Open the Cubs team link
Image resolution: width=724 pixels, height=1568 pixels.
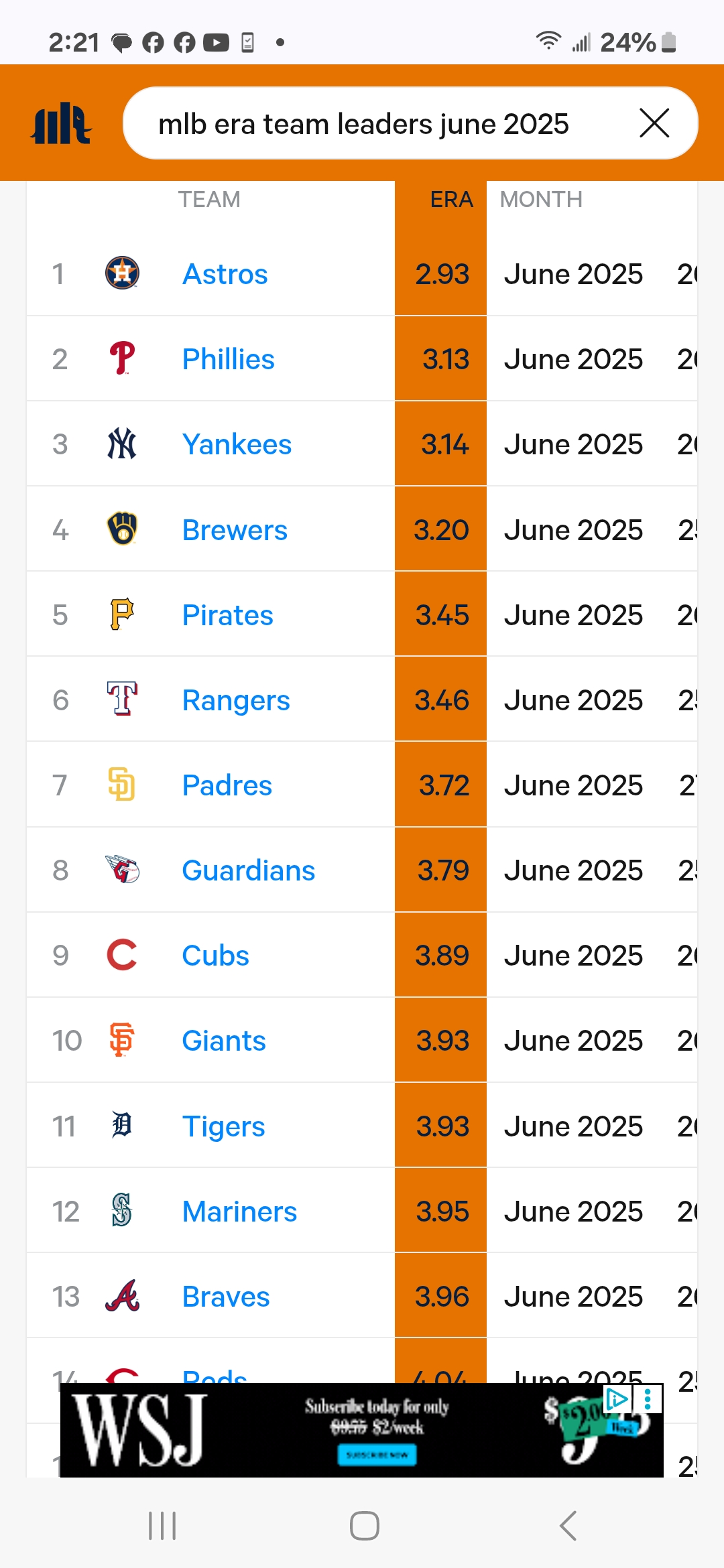click(215, 956)
